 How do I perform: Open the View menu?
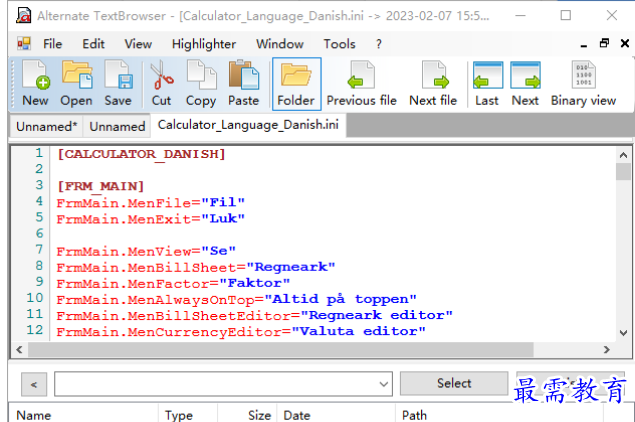pyautogui.click(x=138, y=44)
